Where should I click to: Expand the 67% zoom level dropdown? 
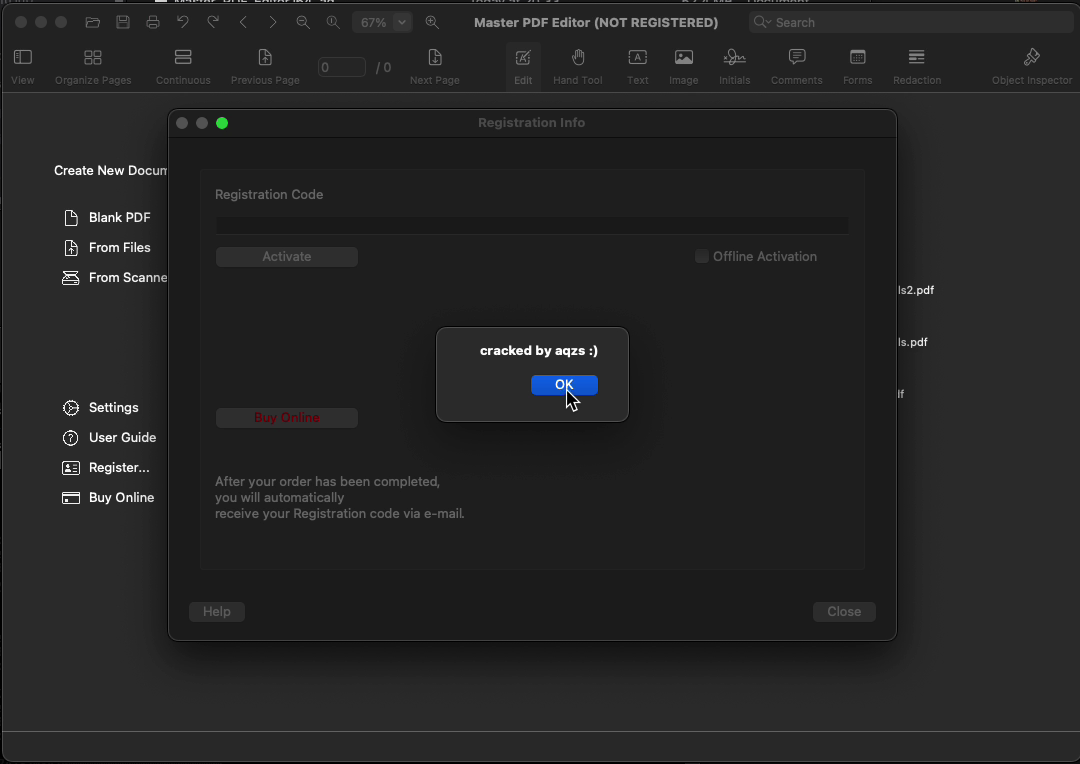[x=402, y=22]
